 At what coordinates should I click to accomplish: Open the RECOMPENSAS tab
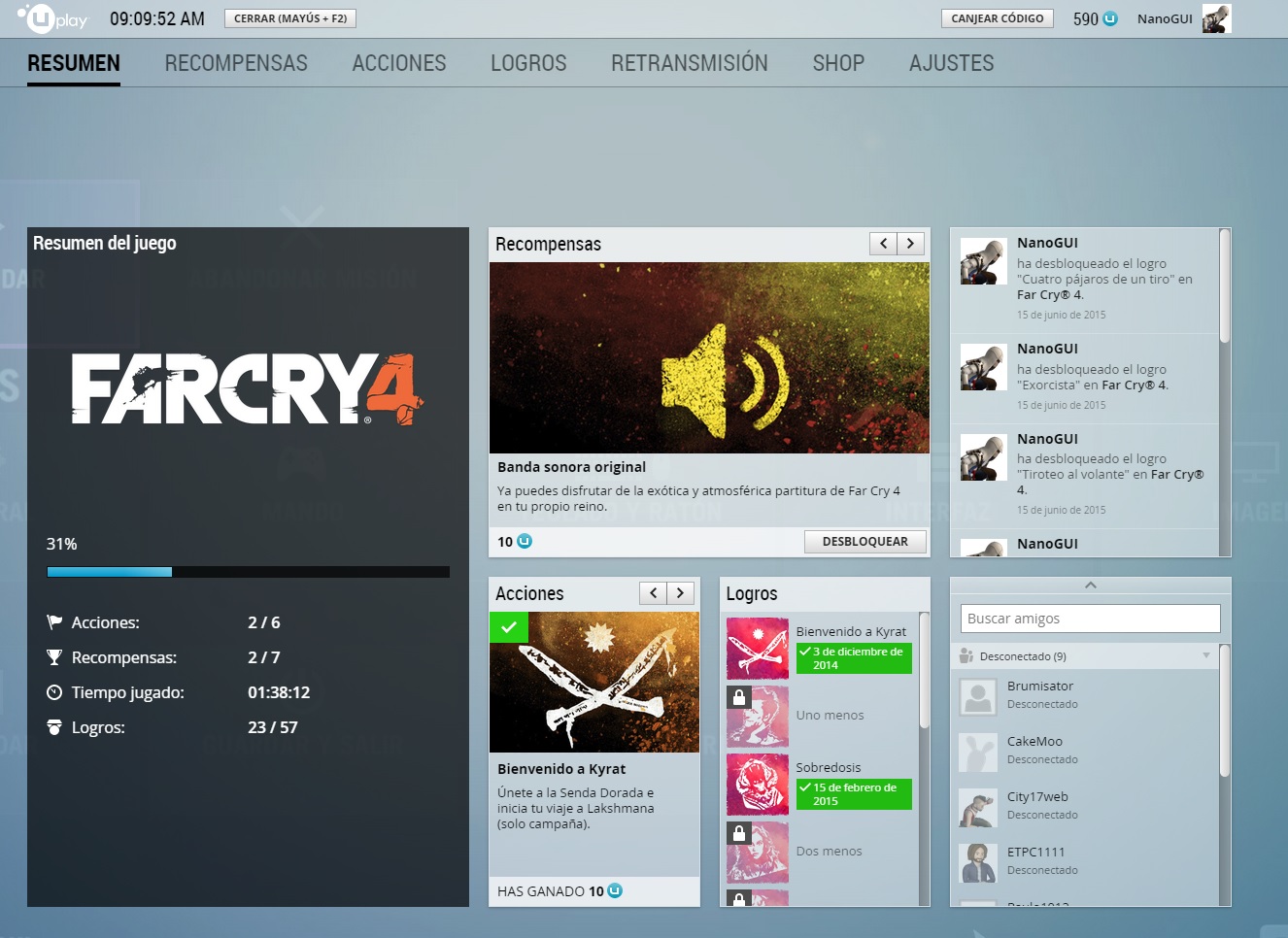(x=236, y=63)
